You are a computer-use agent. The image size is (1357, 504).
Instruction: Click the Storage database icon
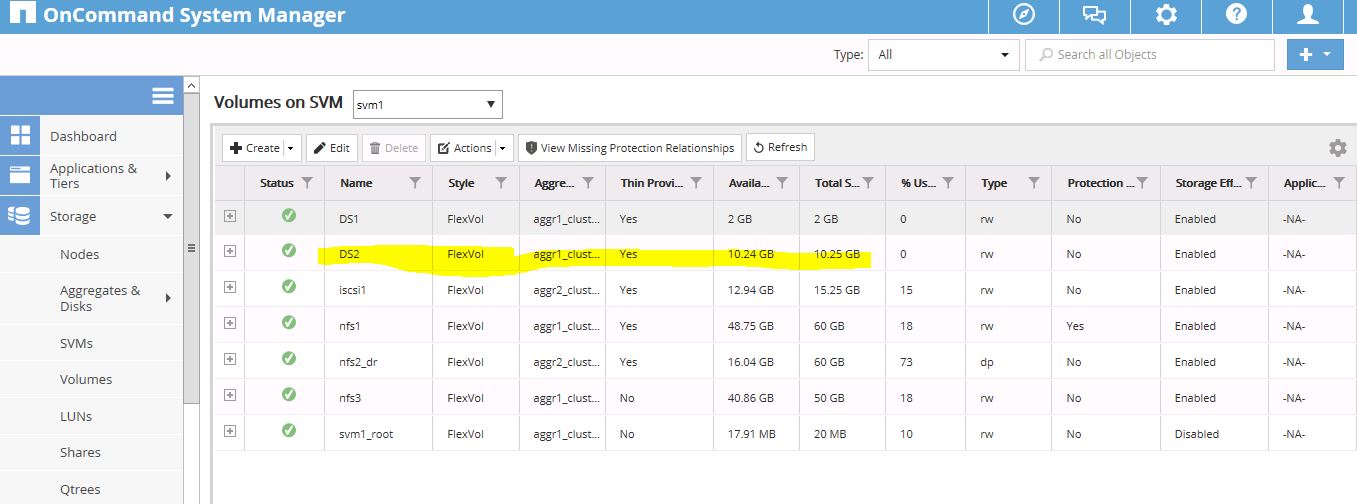[x=20, y=216]
